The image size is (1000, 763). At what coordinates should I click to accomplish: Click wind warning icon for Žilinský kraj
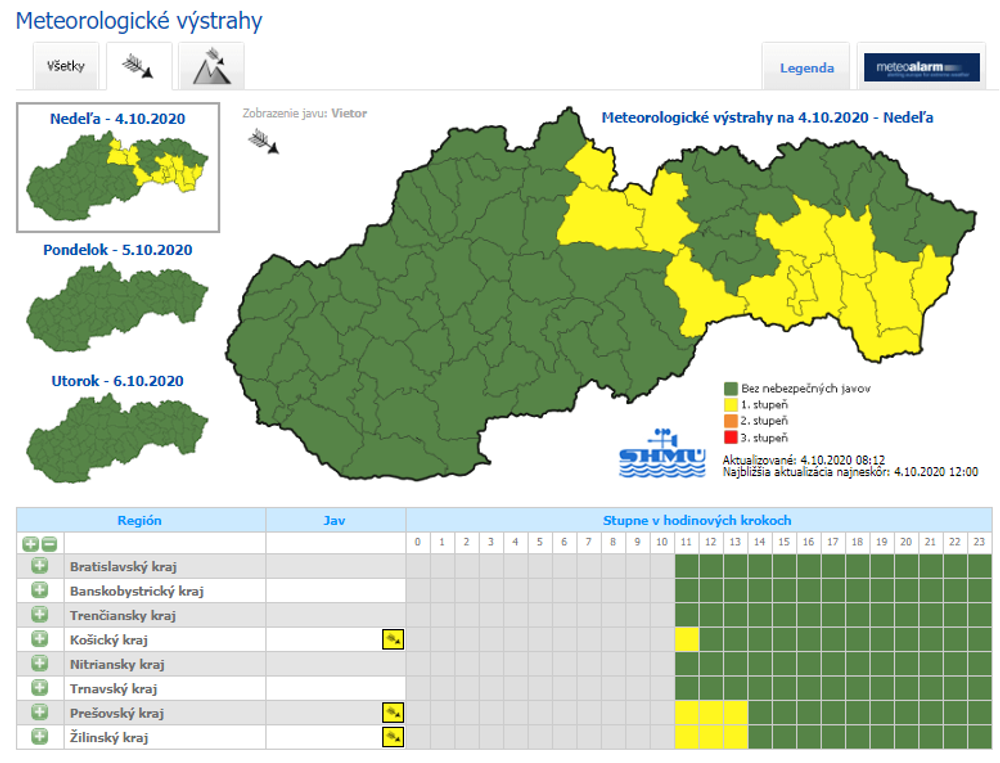tap(392, 737)
